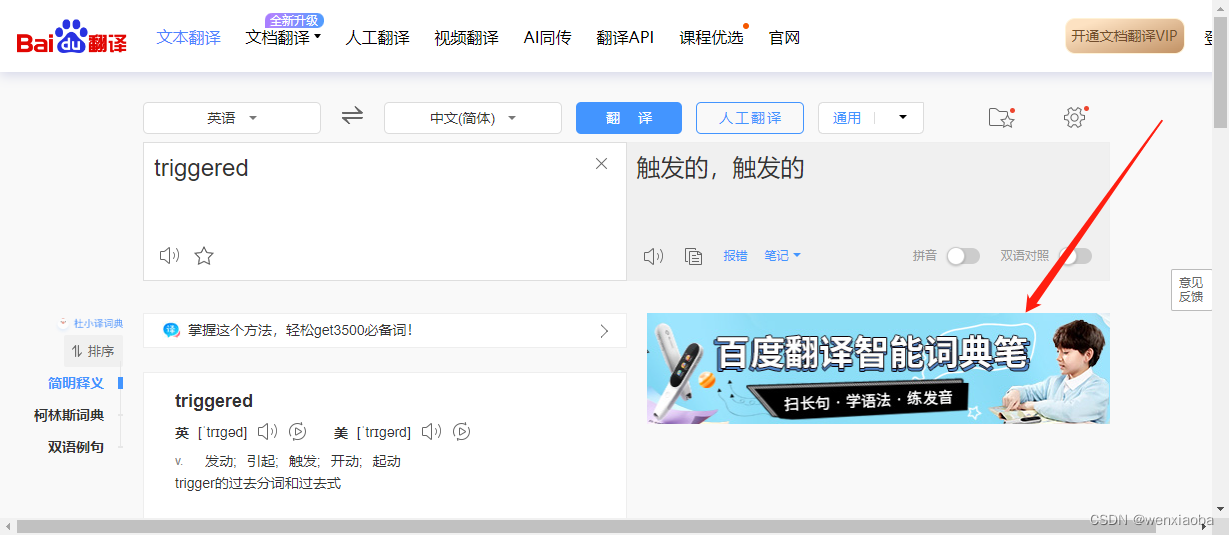
Task: Click American pronunciation follow-read circle icon
Action: click(461, 432)
